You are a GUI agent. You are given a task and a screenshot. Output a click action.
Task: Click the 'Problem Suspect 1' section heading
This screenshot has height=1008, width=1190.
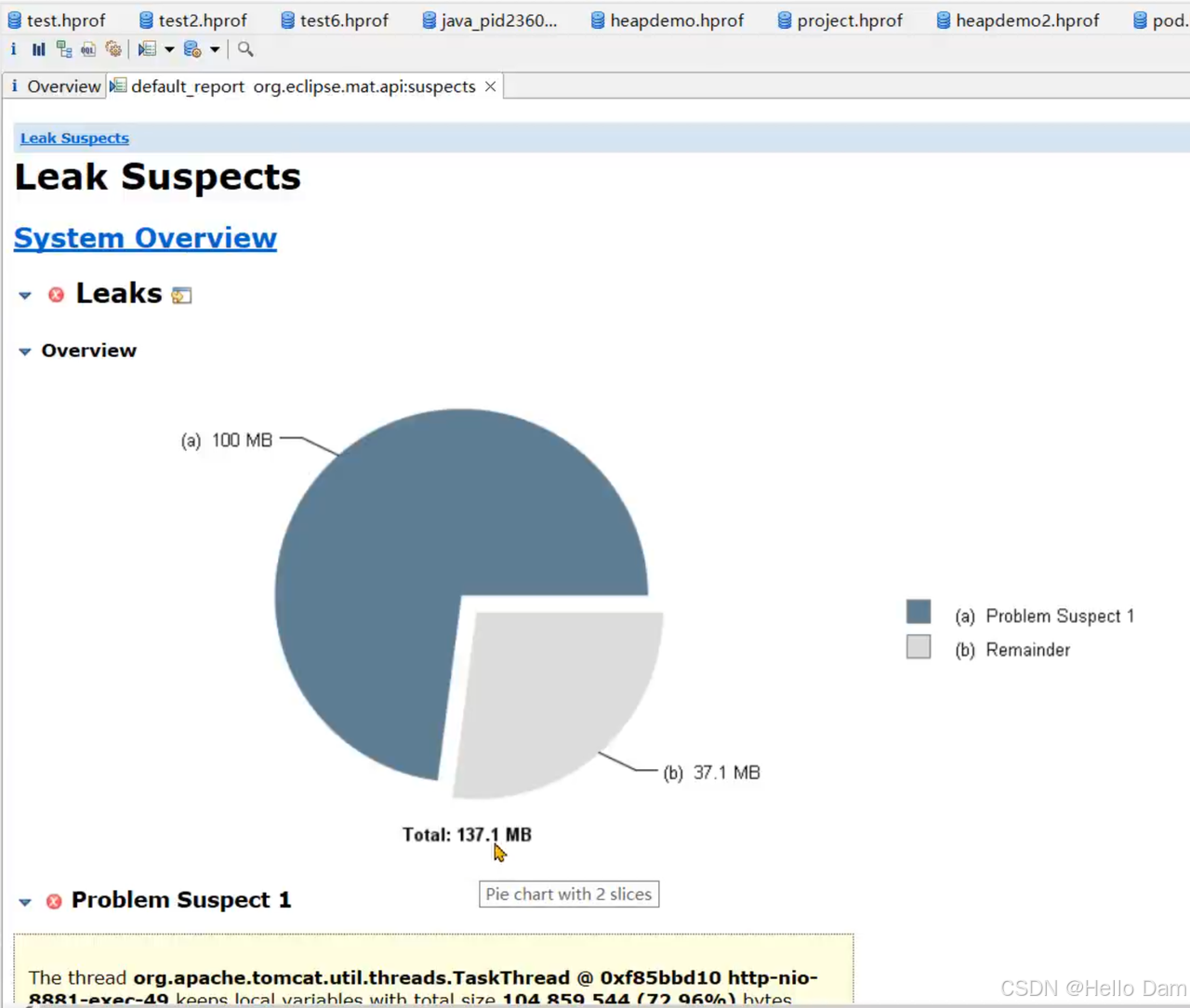(x=181, y=900)
